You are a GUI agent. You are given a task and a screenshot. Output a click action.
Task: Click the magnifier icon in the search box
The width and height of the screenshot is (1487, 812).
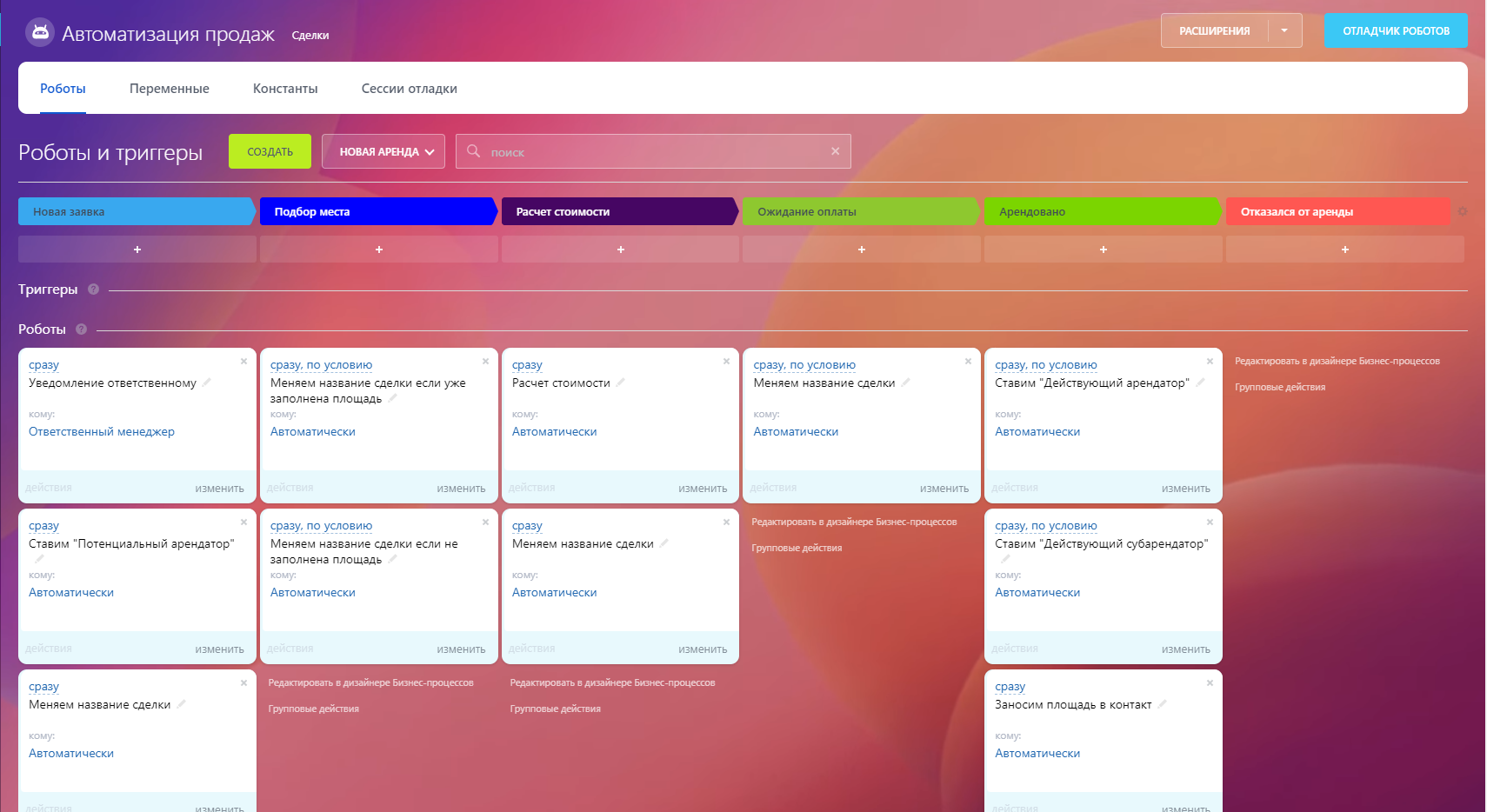(x=473, y=151)
